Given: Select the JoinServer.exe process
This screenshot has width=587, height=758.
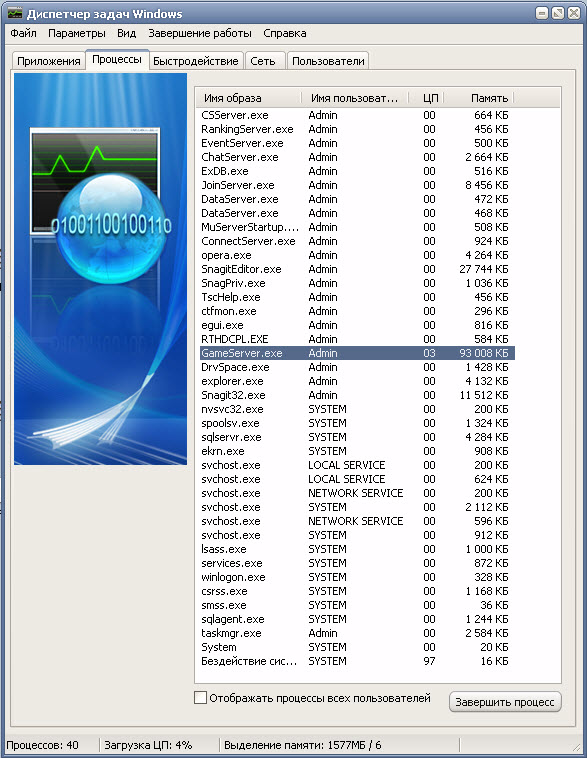Looking at the screenshot, I should [x=357, y=185].
